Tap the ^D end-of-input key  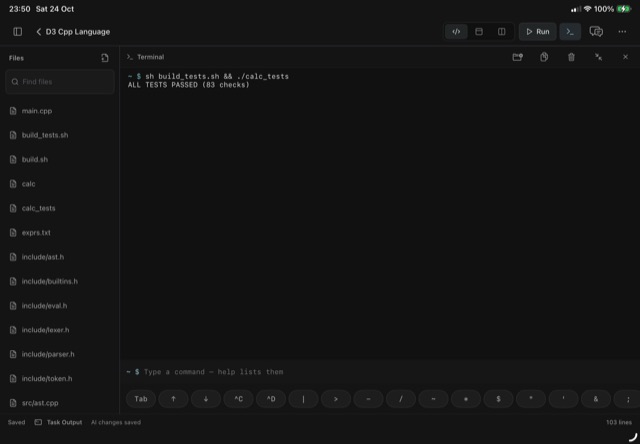point(271,399)
